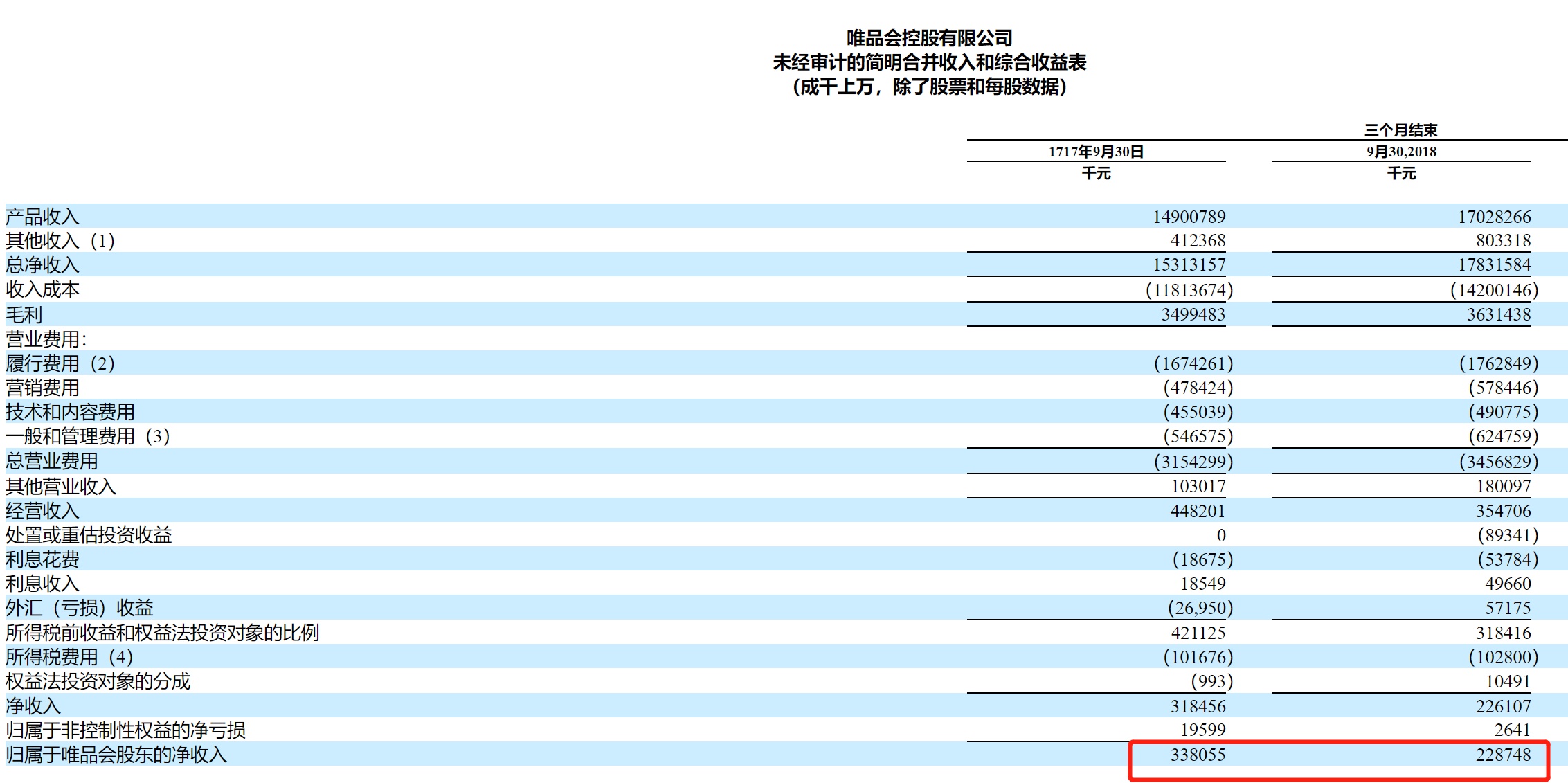Select the 营业费用: section heading
Viewport: 1568px width, 783px height.
tap(46, 339)
